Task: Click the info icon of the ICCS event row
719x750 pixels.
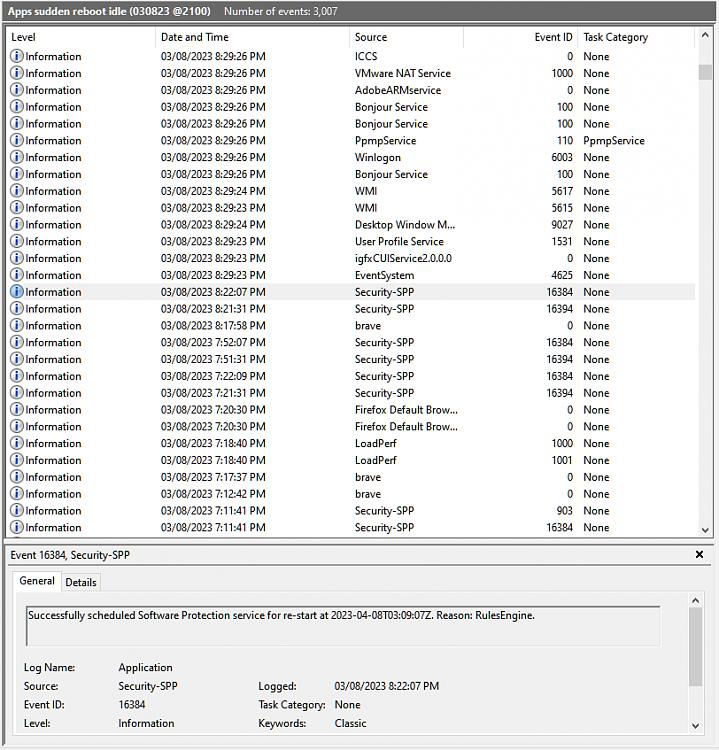Action: [17, 56]
